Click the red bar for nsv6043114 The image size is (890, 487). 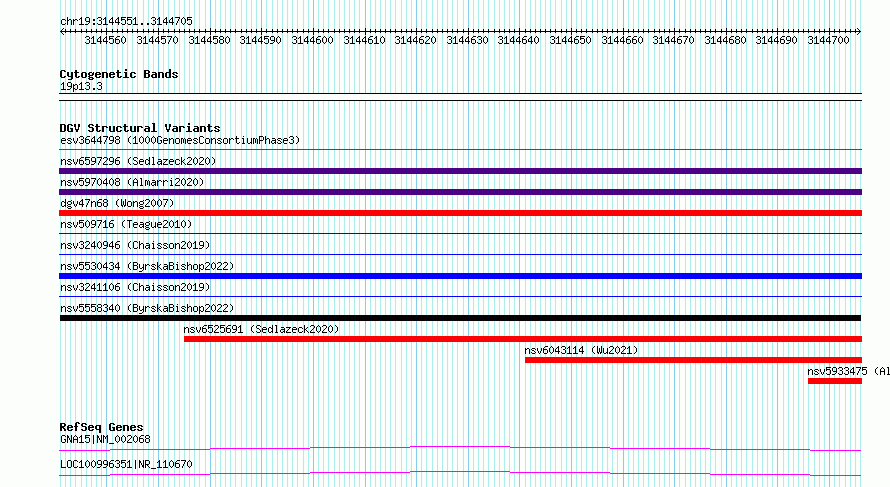(x=694, y=360)
